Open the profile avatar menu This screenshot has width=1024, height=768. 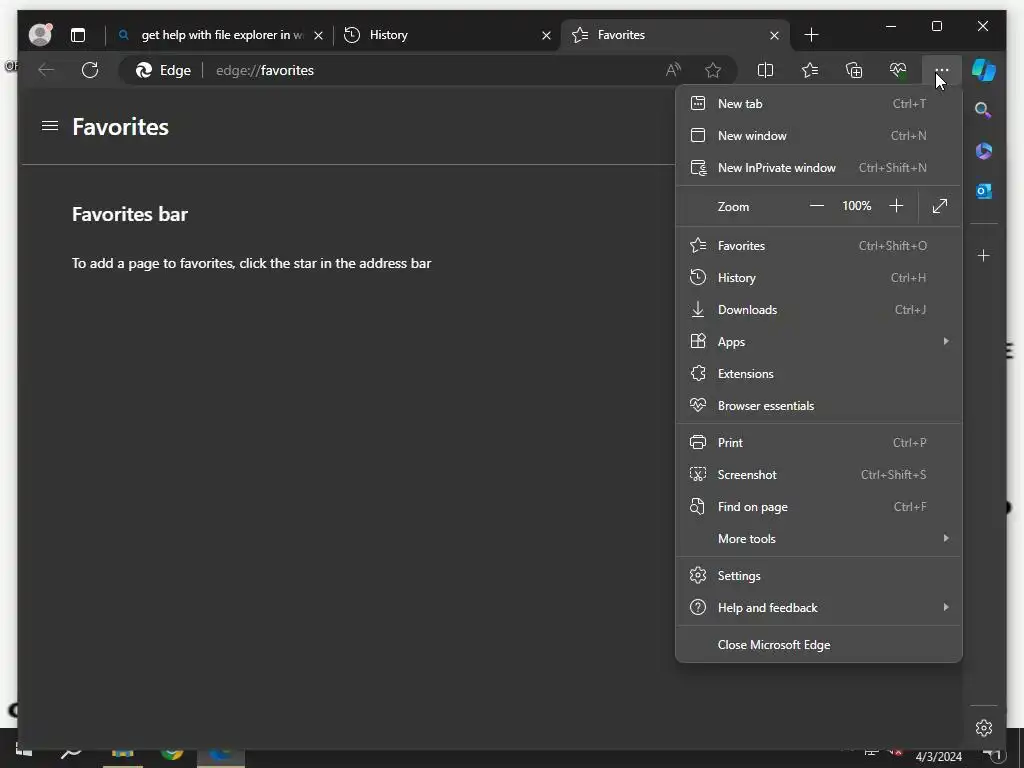coord(40,35)
